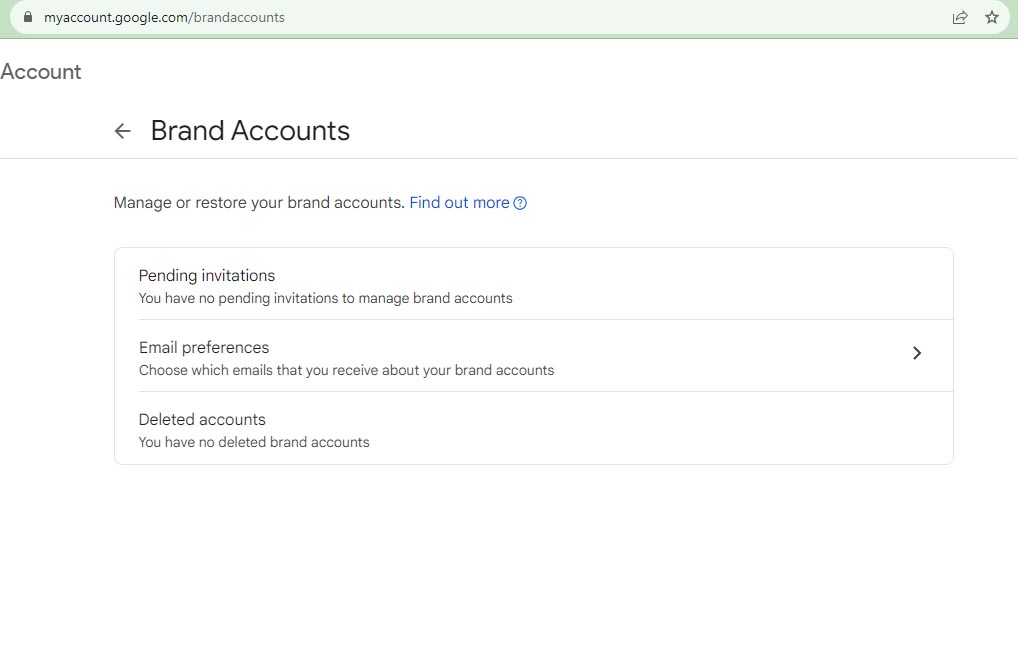Click 'Manage or restore your brand accounts' text

coord(259,203)
